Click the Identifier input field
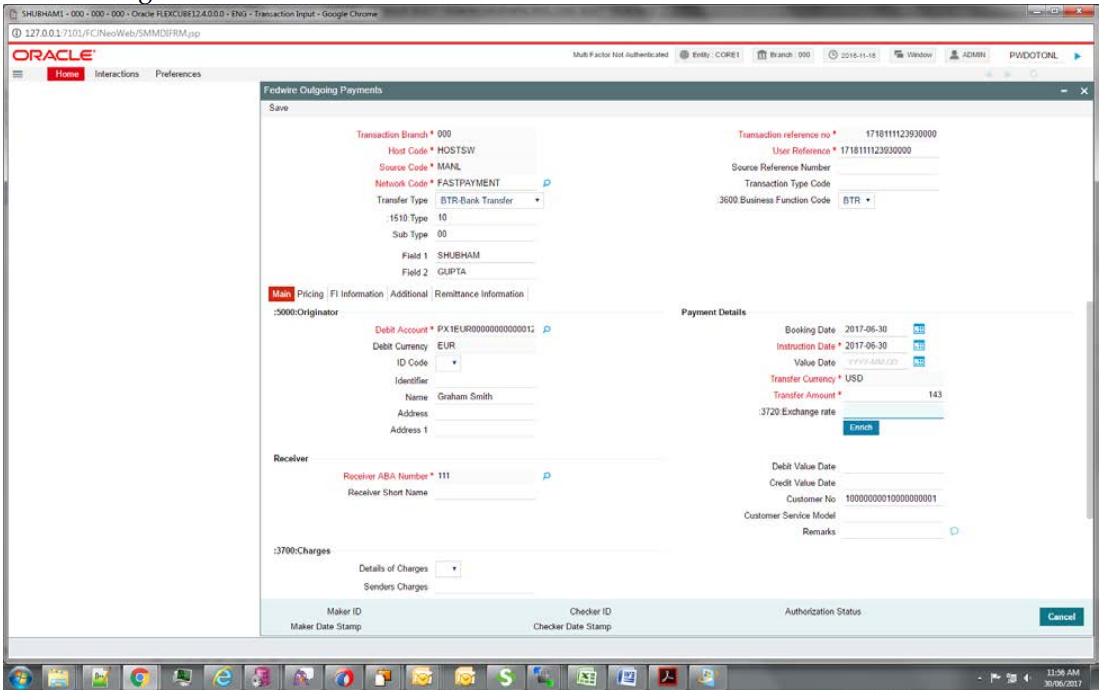The width and height of the screenshot is (1105, 694). pos(485,380)
